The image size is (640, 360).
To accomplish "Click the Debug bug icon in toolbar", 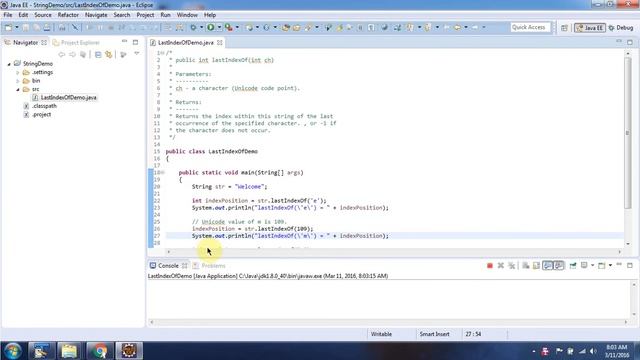I will 193,27.
